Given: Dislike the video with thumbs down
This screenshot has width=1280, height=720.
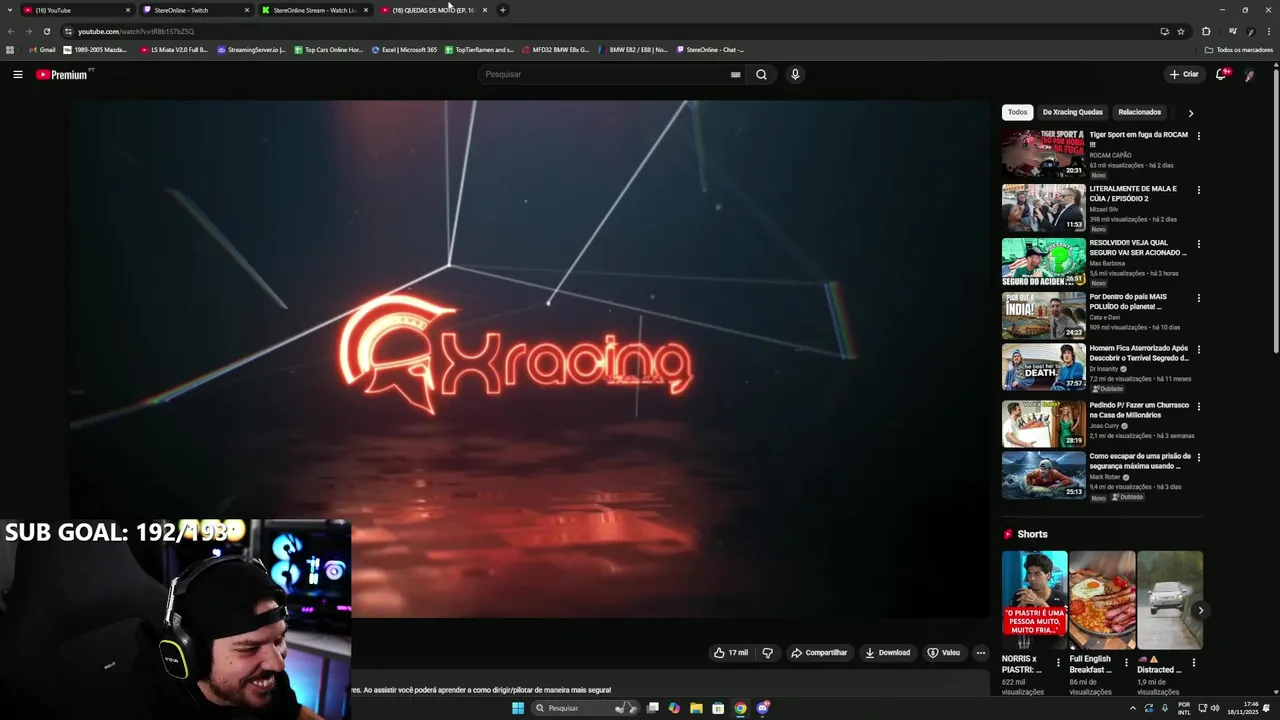Looking at the screenshot, I should 768,653.
